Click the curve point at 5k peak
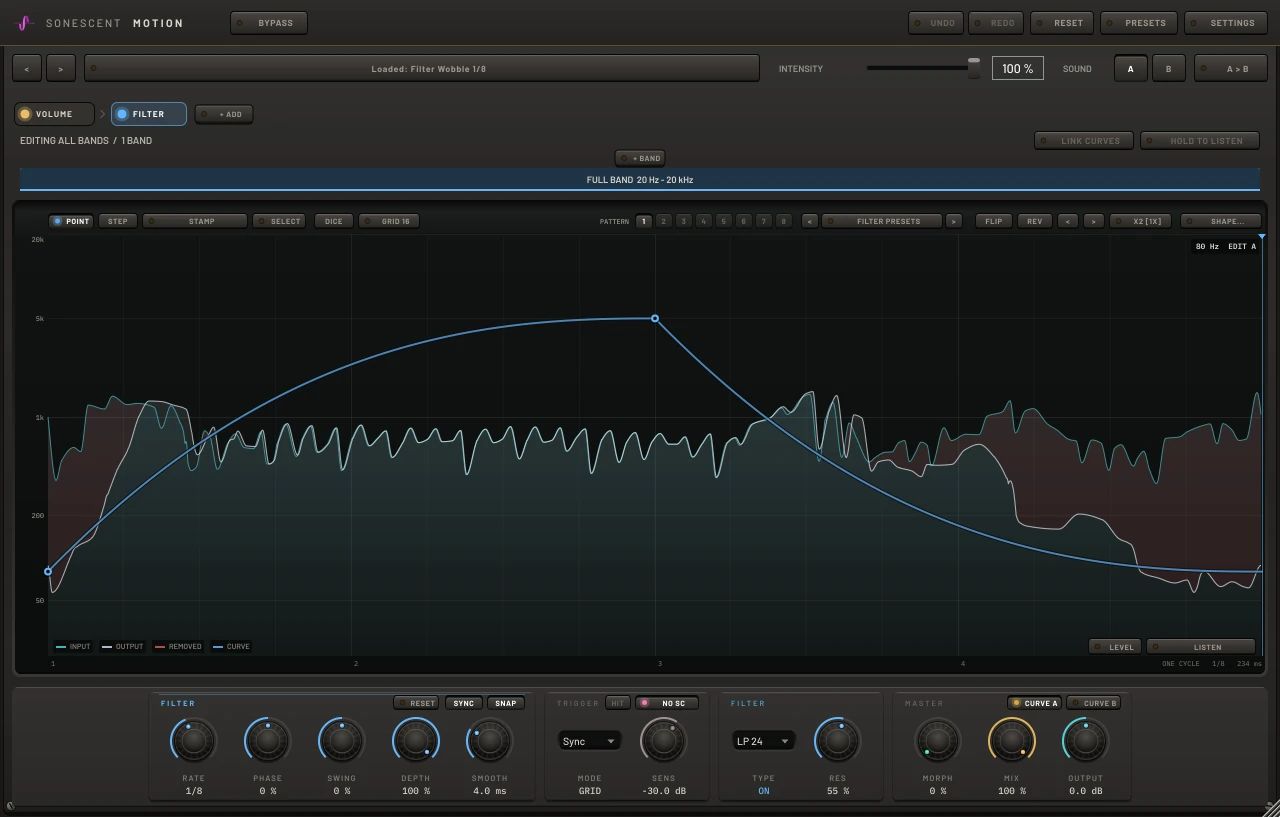Image resolution: width=1280 pixels, height=817 pixels. 655,319
